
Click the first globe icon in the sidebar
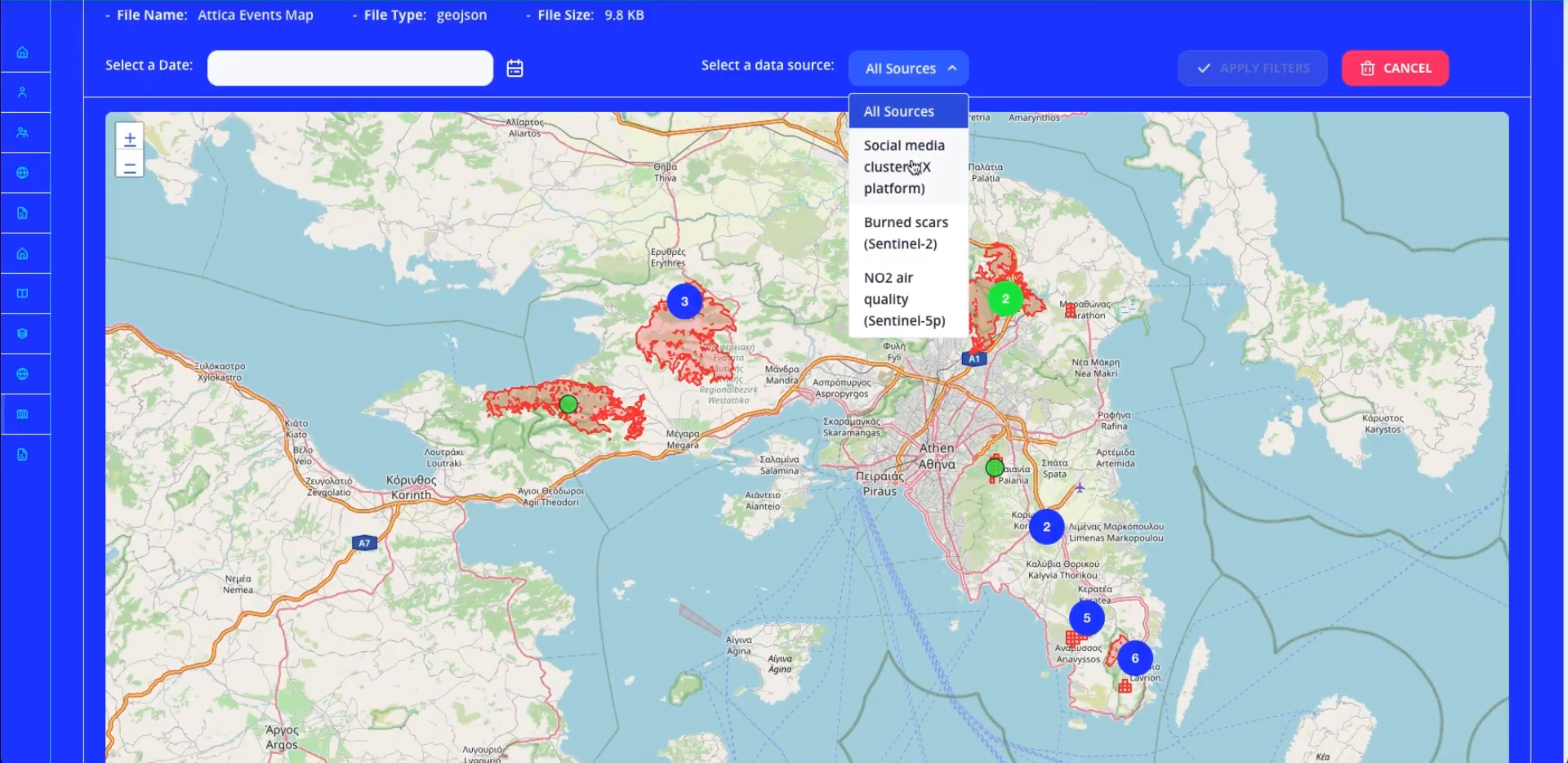coord(22,172)
